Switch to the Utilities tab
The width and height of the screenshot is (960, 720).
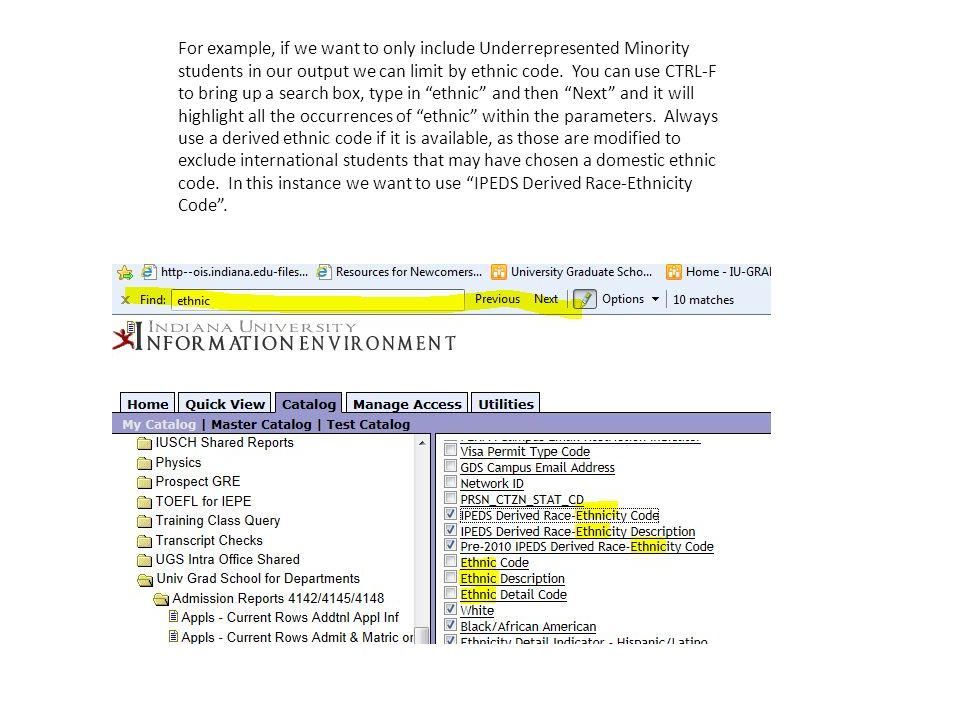coord(506,403)
